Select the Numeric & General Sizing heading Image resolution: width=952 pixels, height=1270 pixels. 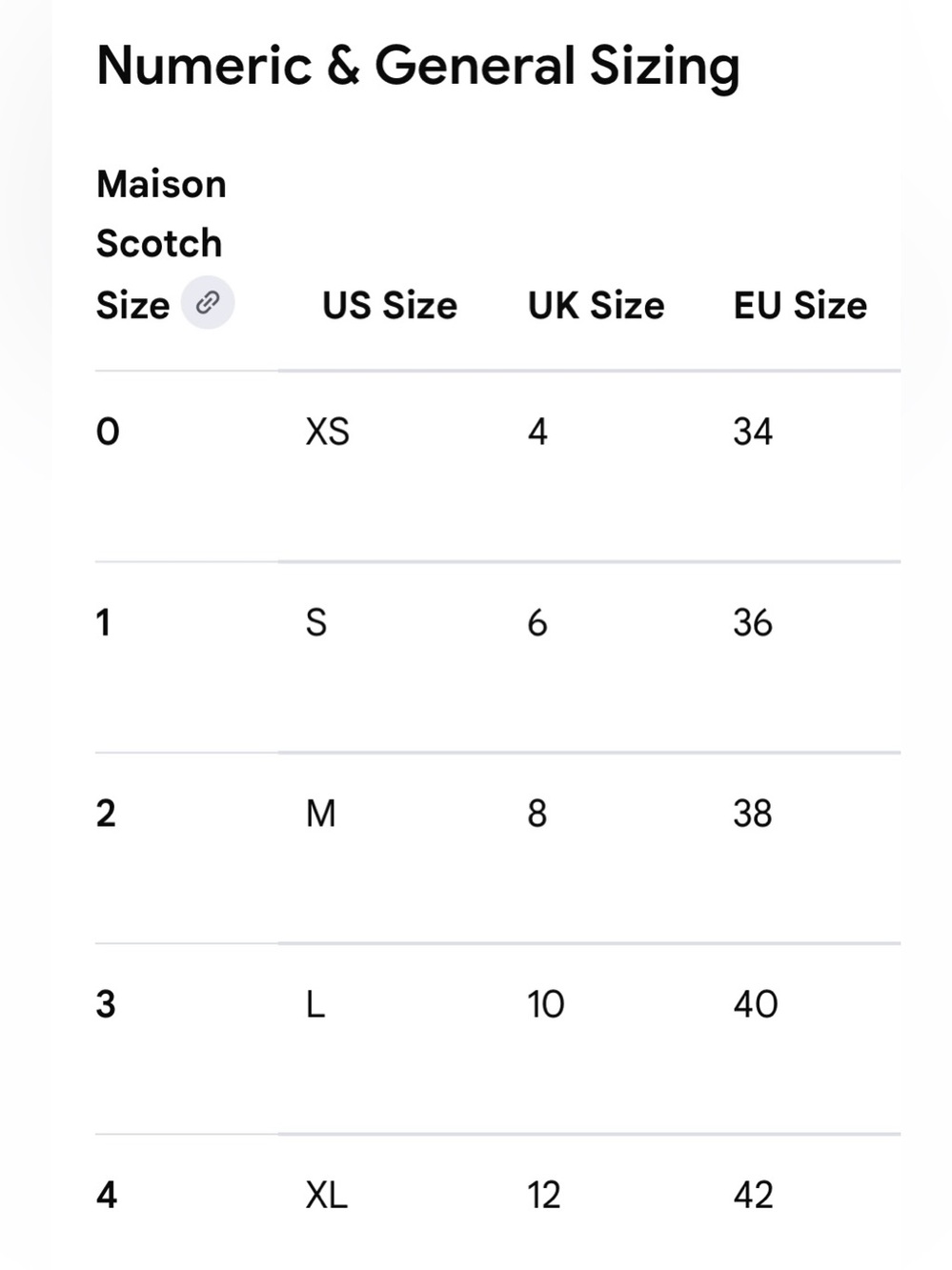[418, 67]
